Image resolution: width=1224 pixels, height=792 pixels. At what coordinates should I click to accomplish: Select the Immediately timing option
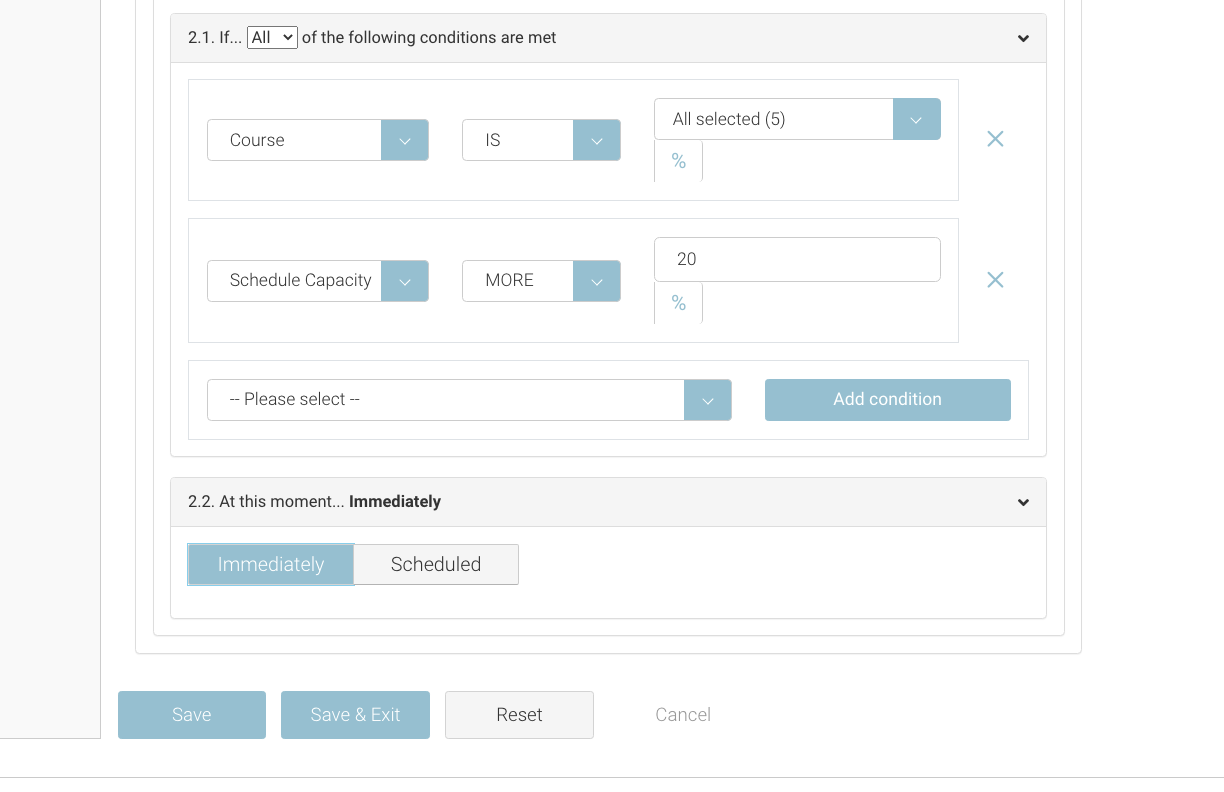271,564
